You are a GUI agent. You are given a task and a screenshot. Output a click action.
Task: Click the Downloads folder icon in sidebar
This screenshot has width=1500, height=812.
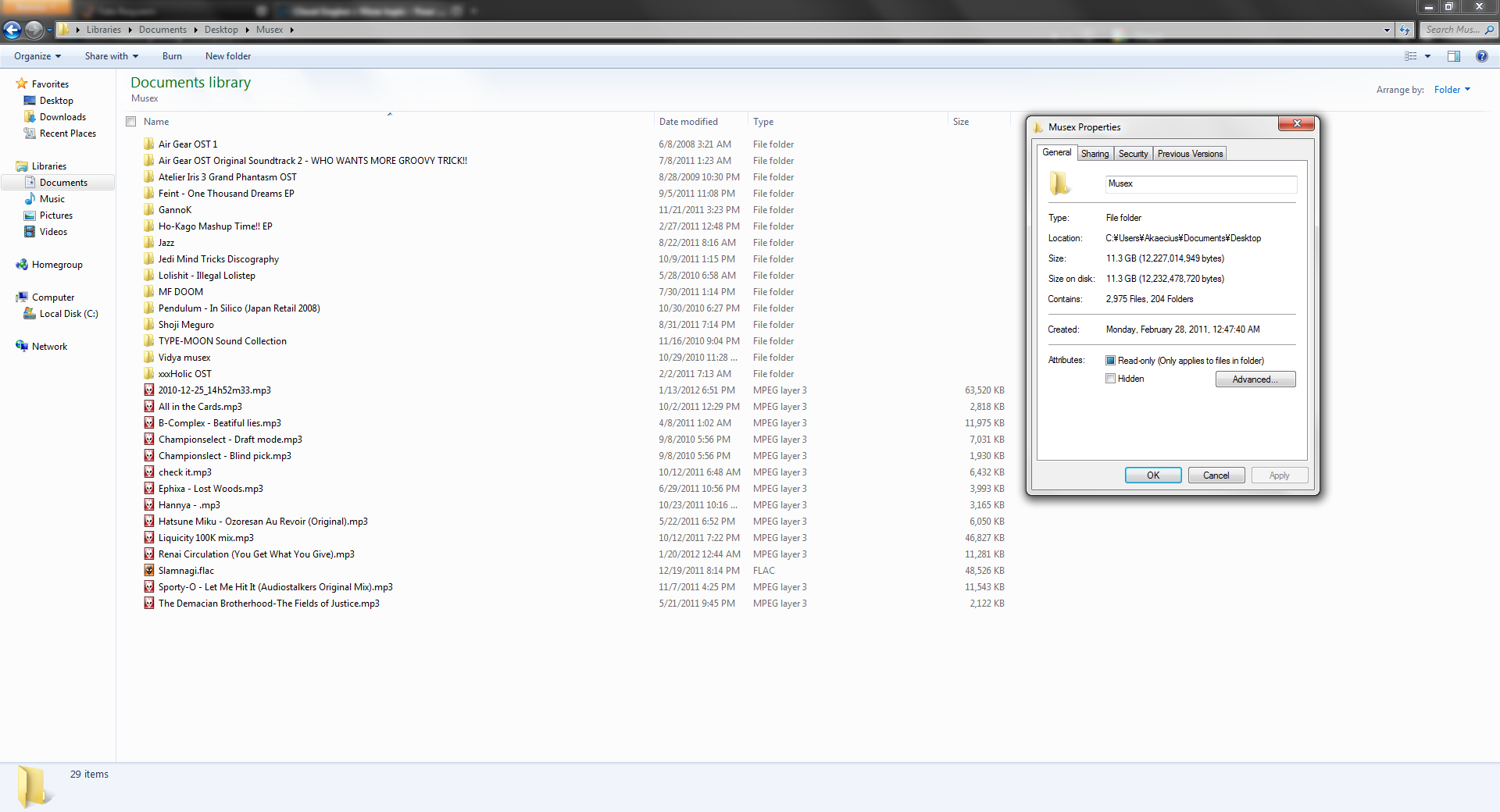point(30,117)
